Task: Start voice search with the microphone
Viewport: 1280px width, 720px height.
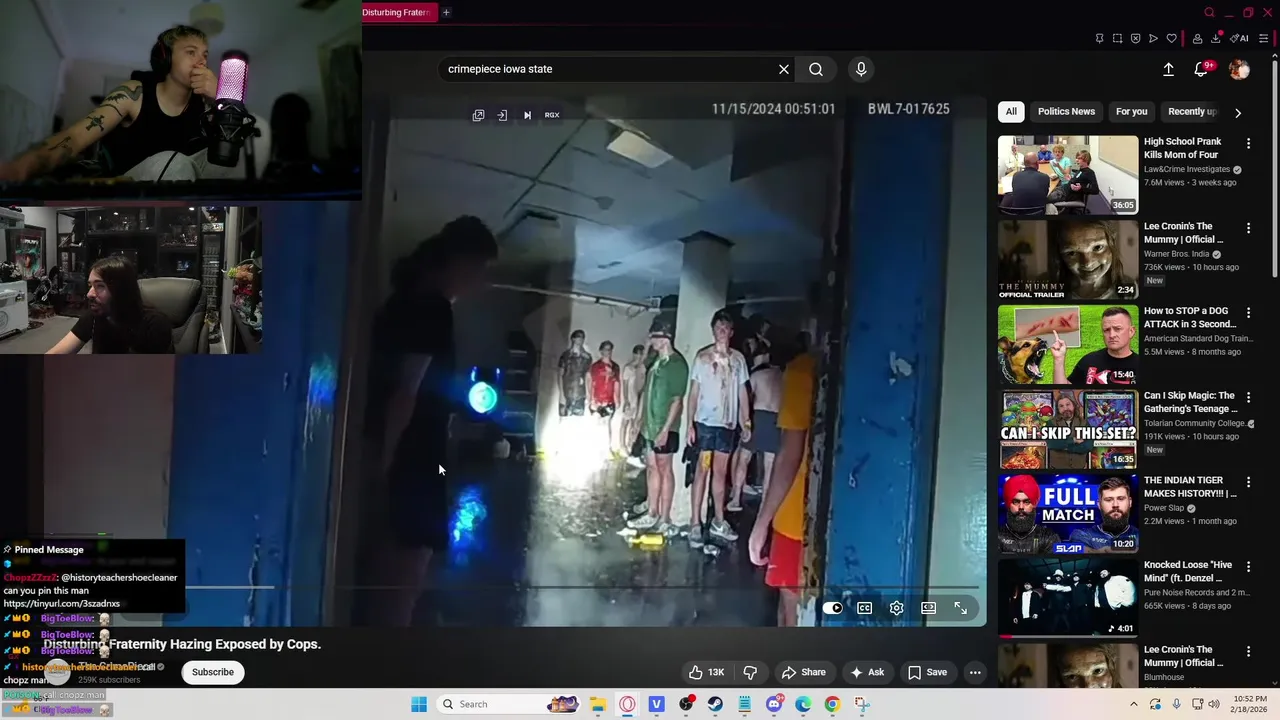Action: coord(861,69)
